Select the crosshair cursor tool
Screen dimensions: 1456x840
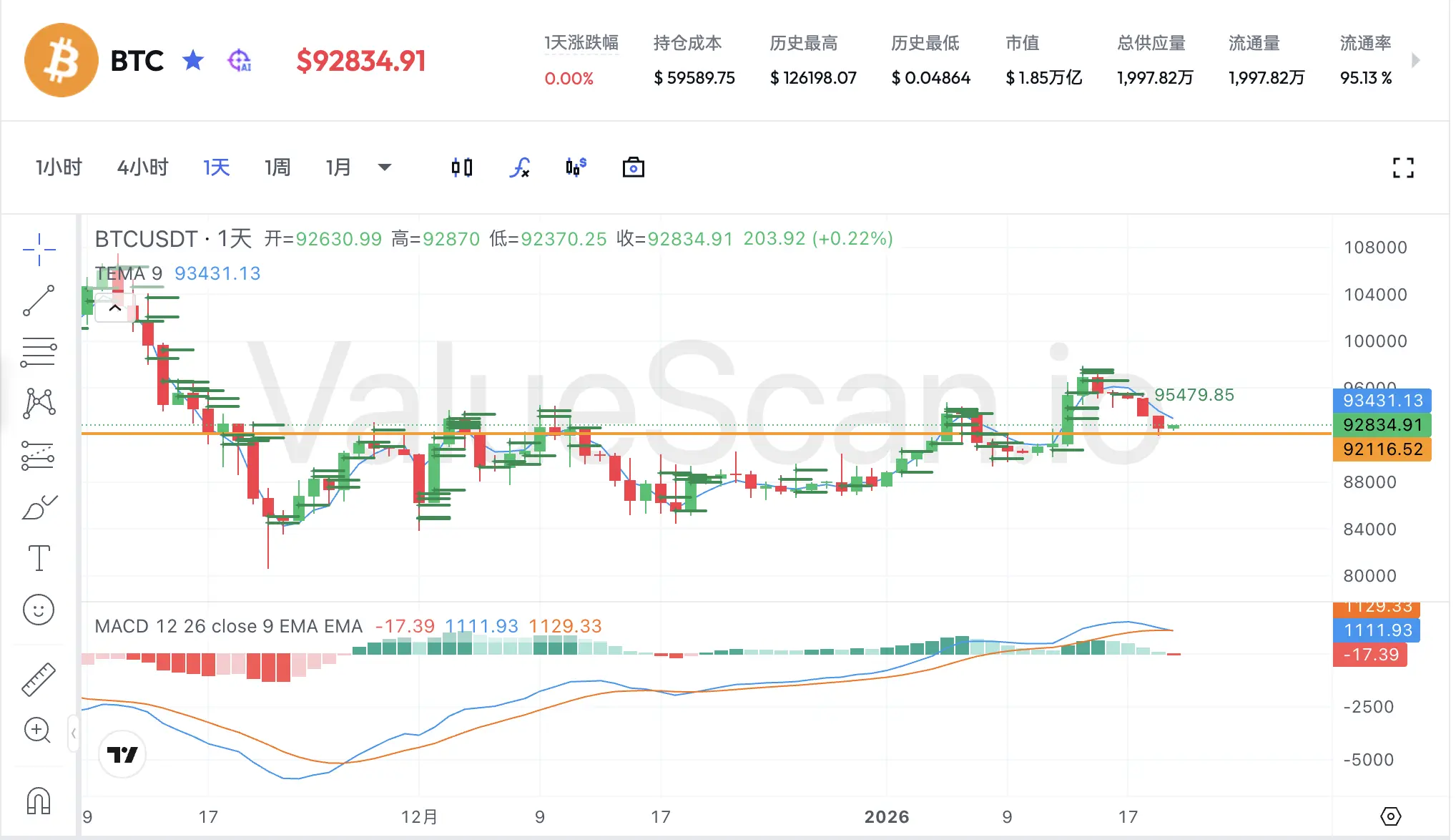coord(39,250)
